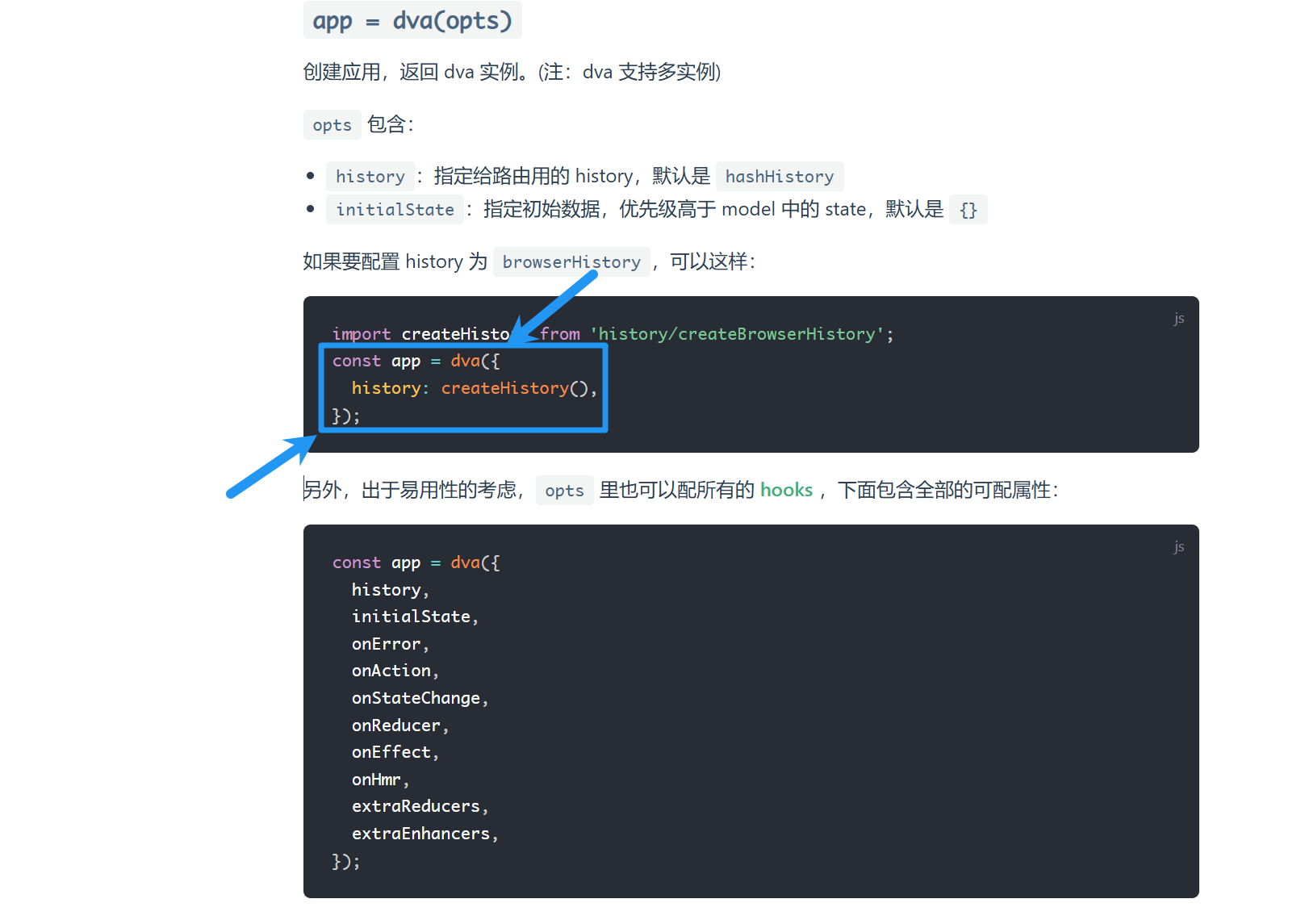1305x924 pixels.
Task: Click 'history: createHistory(),' code line
Action: tap(475, 388)
